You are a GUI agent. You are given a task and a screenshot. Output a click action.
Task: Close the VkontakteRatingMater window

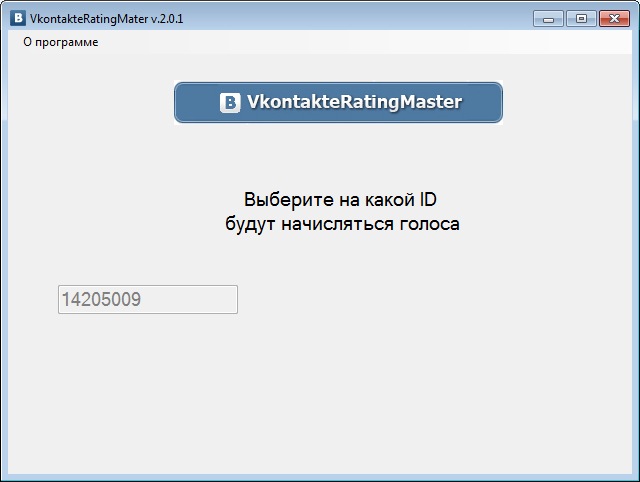click(614, 19)
